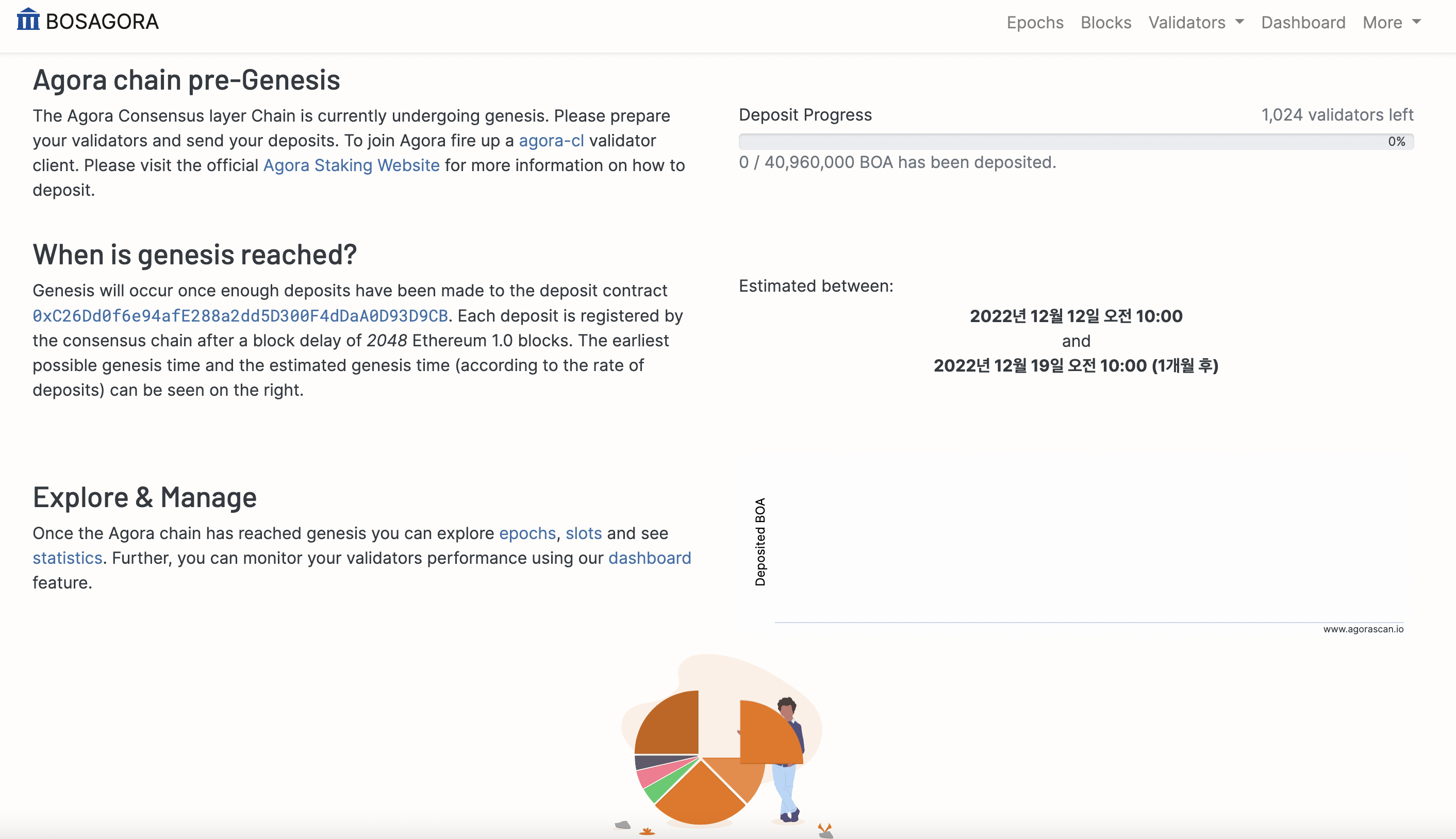Open the agora-cl link
This screenshot has width=1456, height=839.
552,140
